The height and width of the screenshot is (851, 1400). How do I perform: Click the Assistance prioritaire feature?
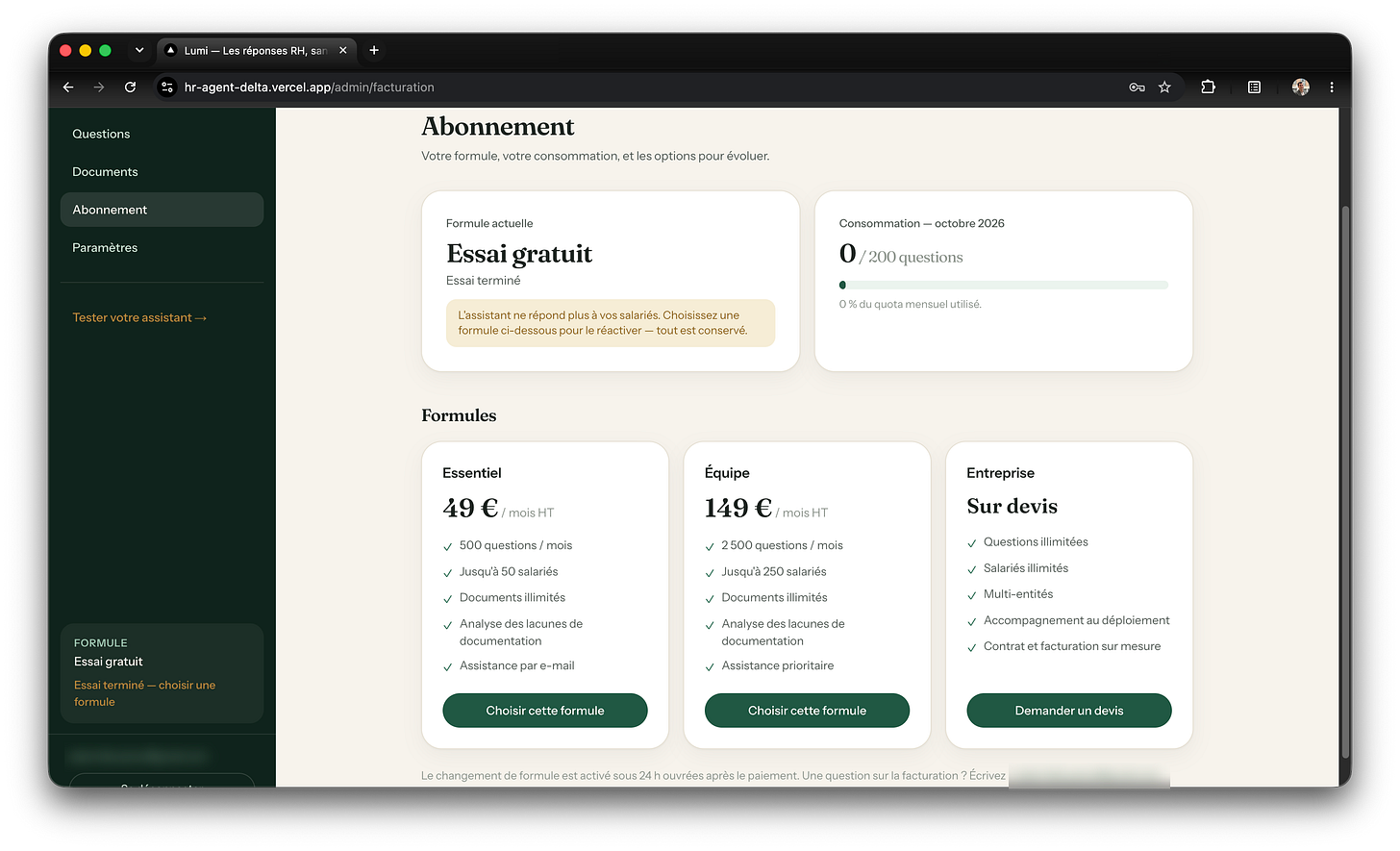[x=778, y=665]
